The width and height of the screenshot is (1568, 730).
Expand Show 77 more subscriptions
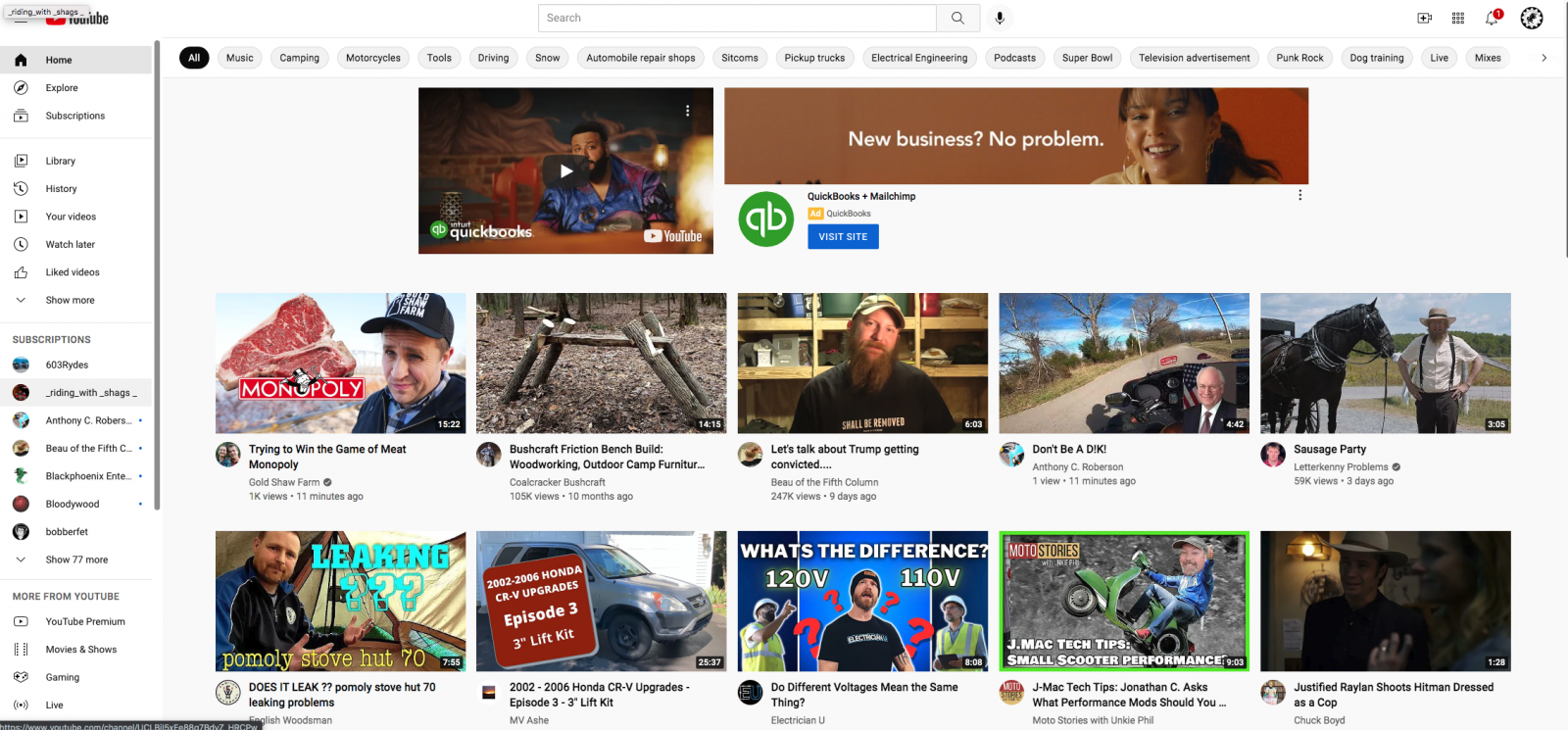coord(76,560)
